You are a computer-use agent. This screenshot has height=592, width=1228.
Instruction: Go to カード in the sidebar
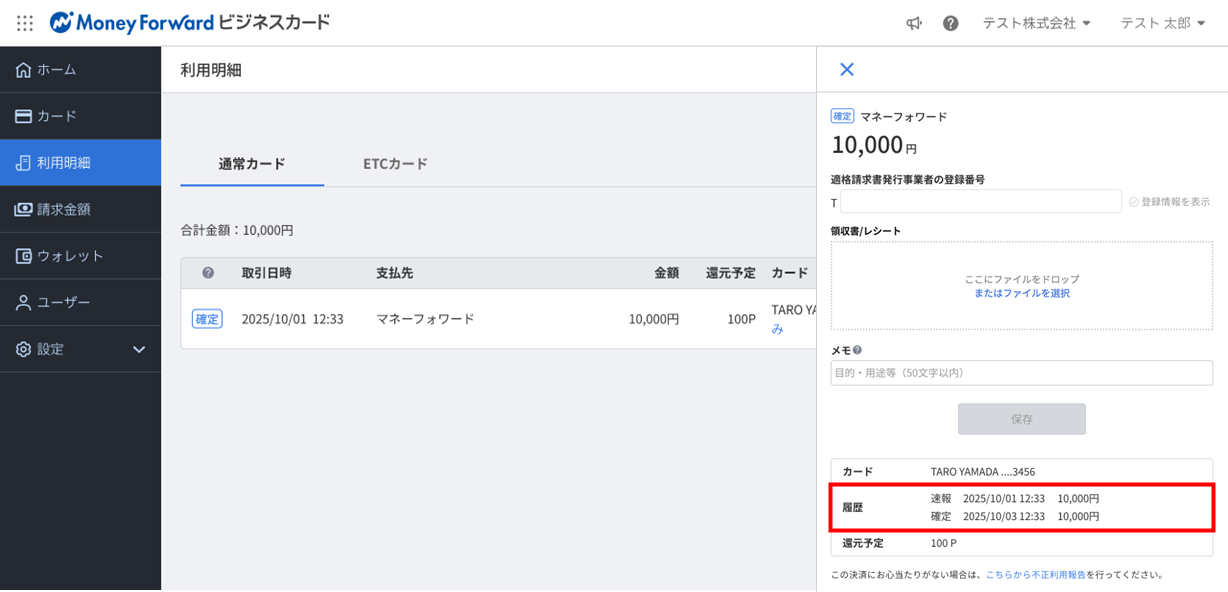80,116
